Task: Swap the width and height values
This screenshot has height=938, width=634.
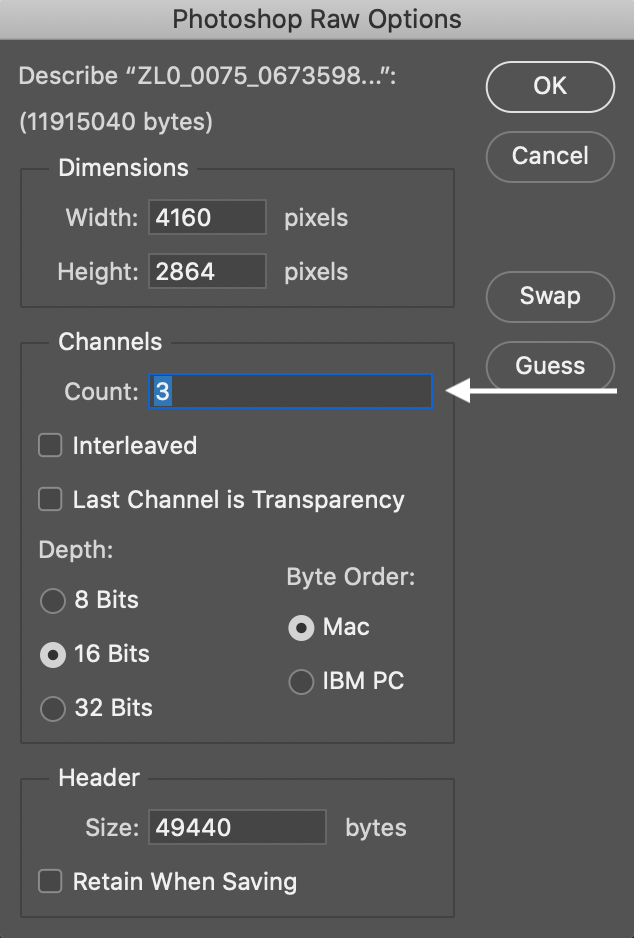Action: (x=549, y=297)
